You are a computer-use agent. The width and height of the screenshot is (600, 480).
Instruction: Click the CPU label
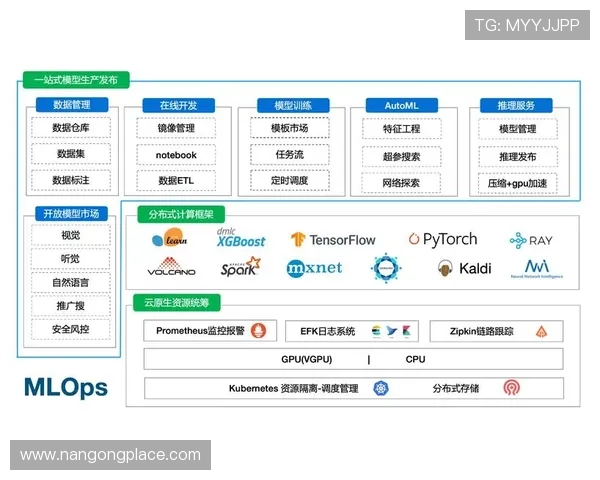click(416, 359)
